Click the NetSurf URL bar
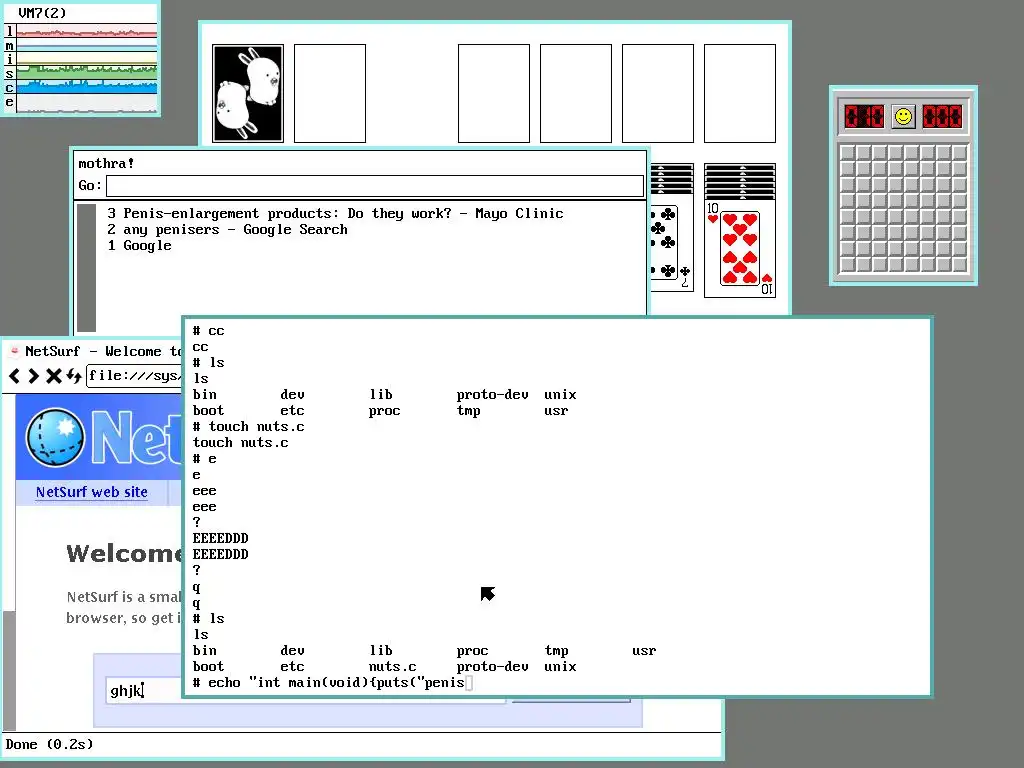The height and width of the screenshot is (768, 1024). [x=134, y=376]
